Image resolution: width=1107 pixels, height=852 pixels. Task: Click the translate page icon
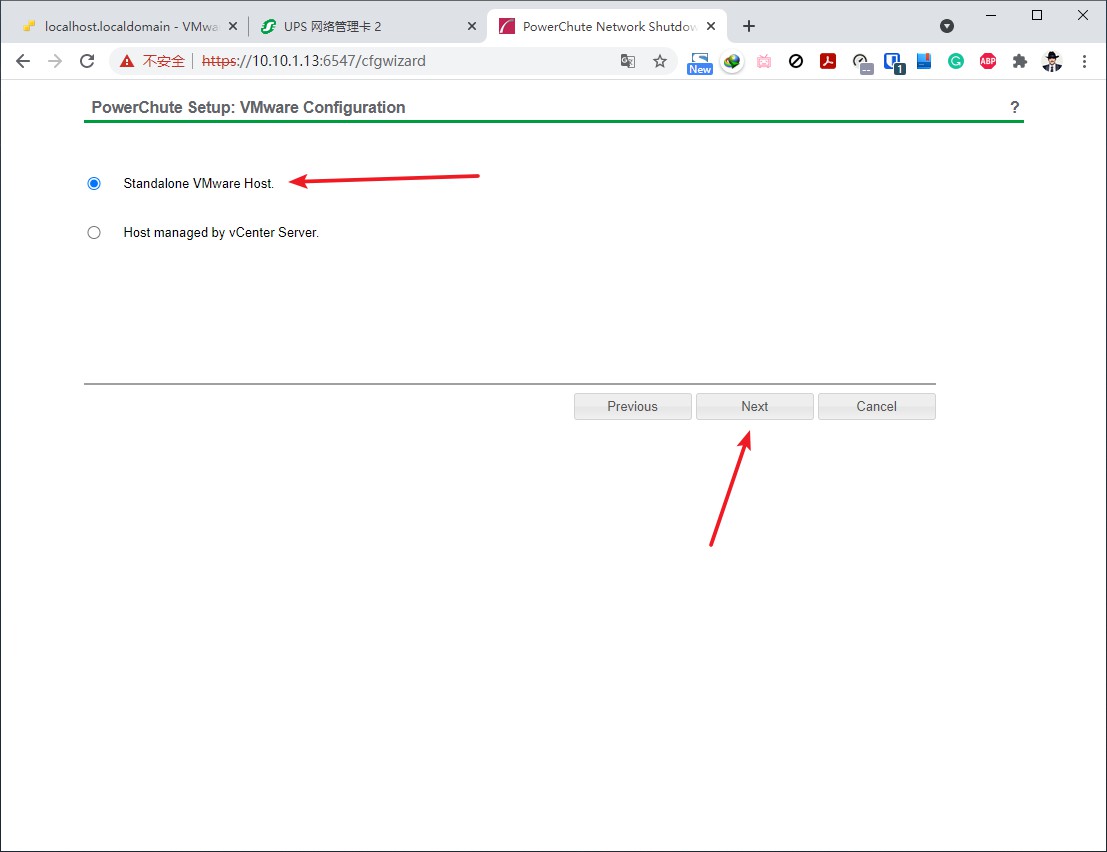click(x=628, y=61)
